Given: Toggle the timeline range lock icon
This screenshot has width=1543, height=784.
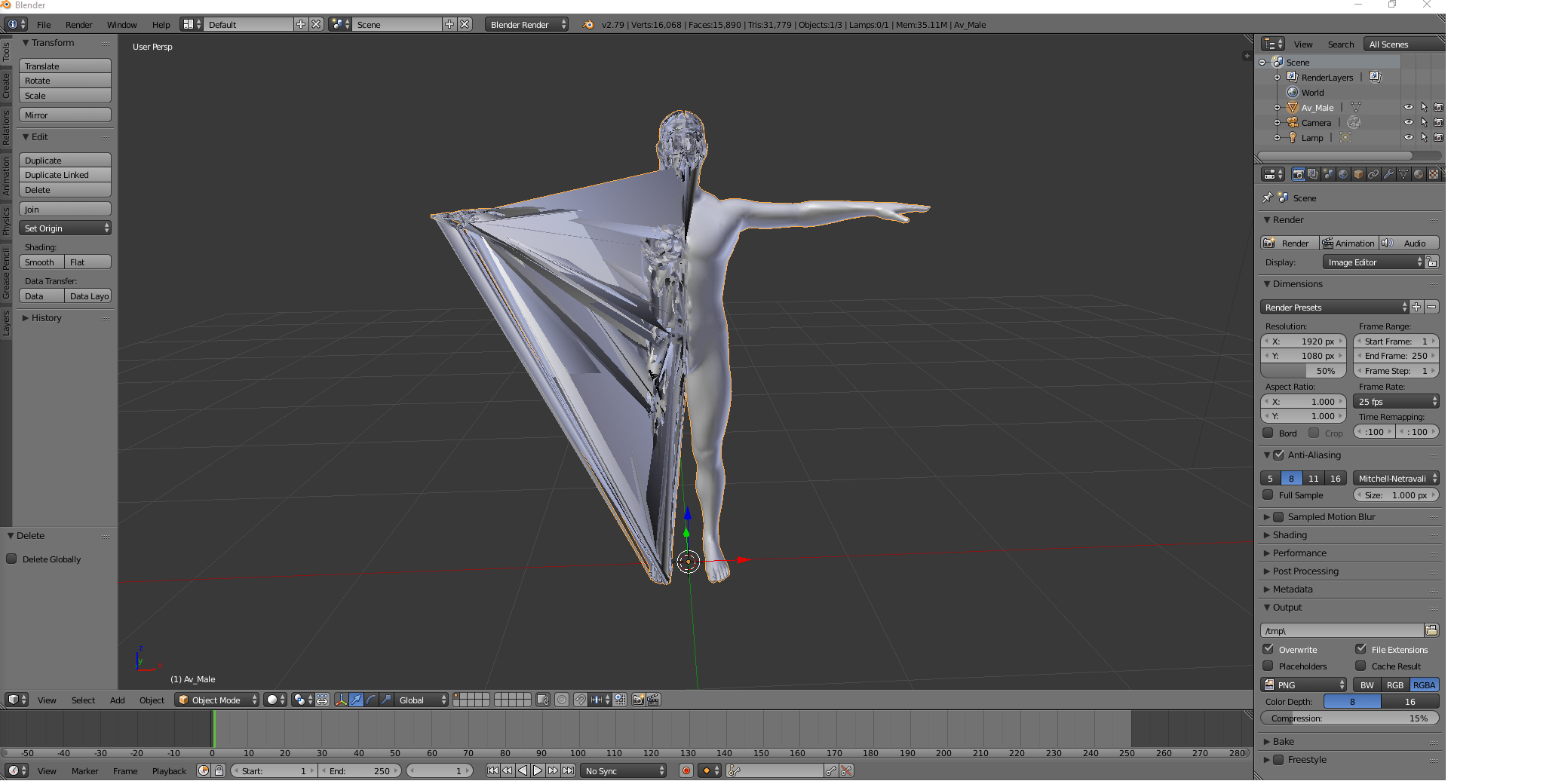Looking at the screenshot, I should click(x=219, y=770).
